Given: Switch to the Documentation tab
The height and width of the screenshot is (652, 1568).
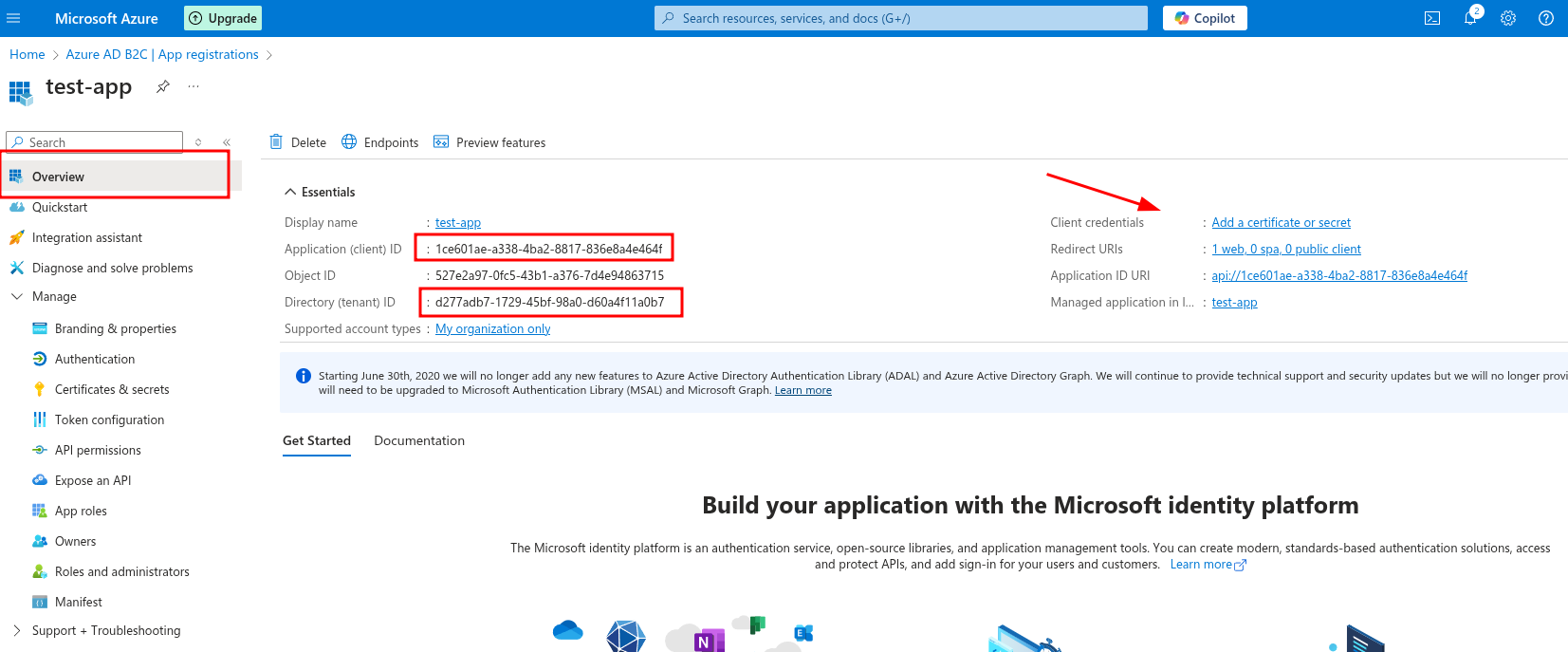Looking at the screenshot, I should click(419, 441).
